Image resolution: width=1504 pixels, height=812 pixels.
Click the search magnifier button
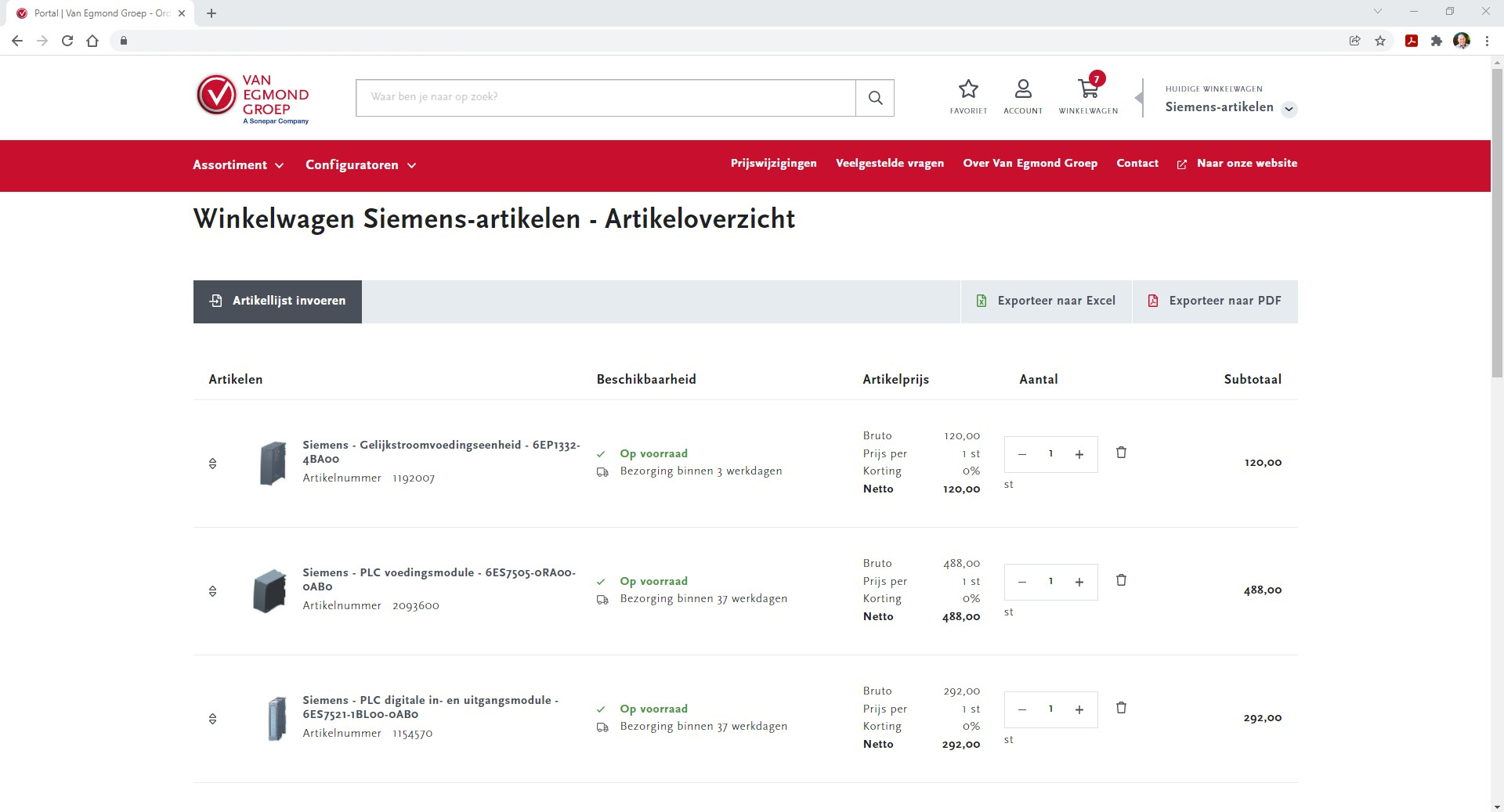pos(875,98)
